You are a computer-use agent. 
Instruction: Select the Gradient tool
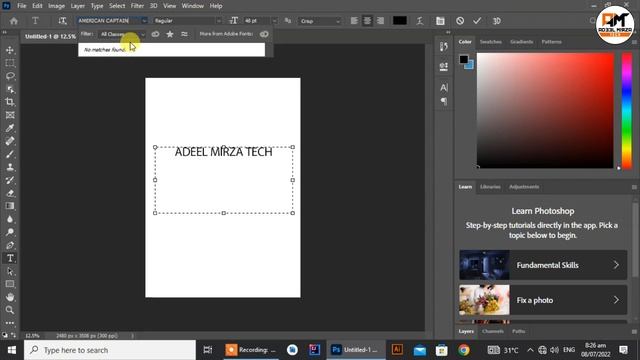coord(10,206)
